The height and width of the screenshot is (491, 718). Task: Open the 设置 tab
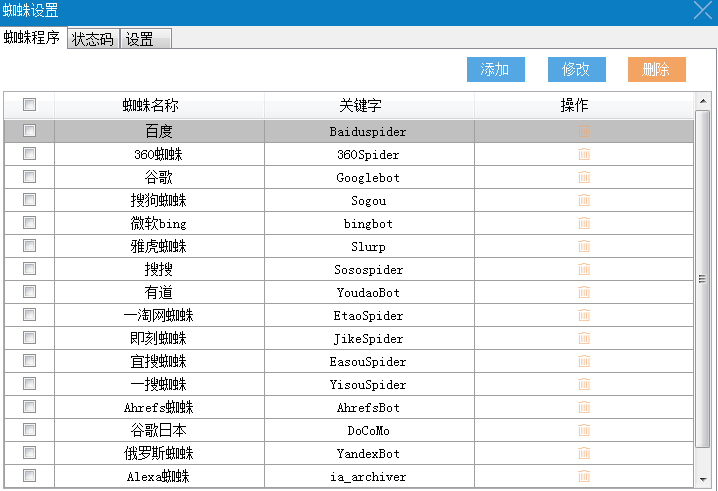(x=146, y=39)
